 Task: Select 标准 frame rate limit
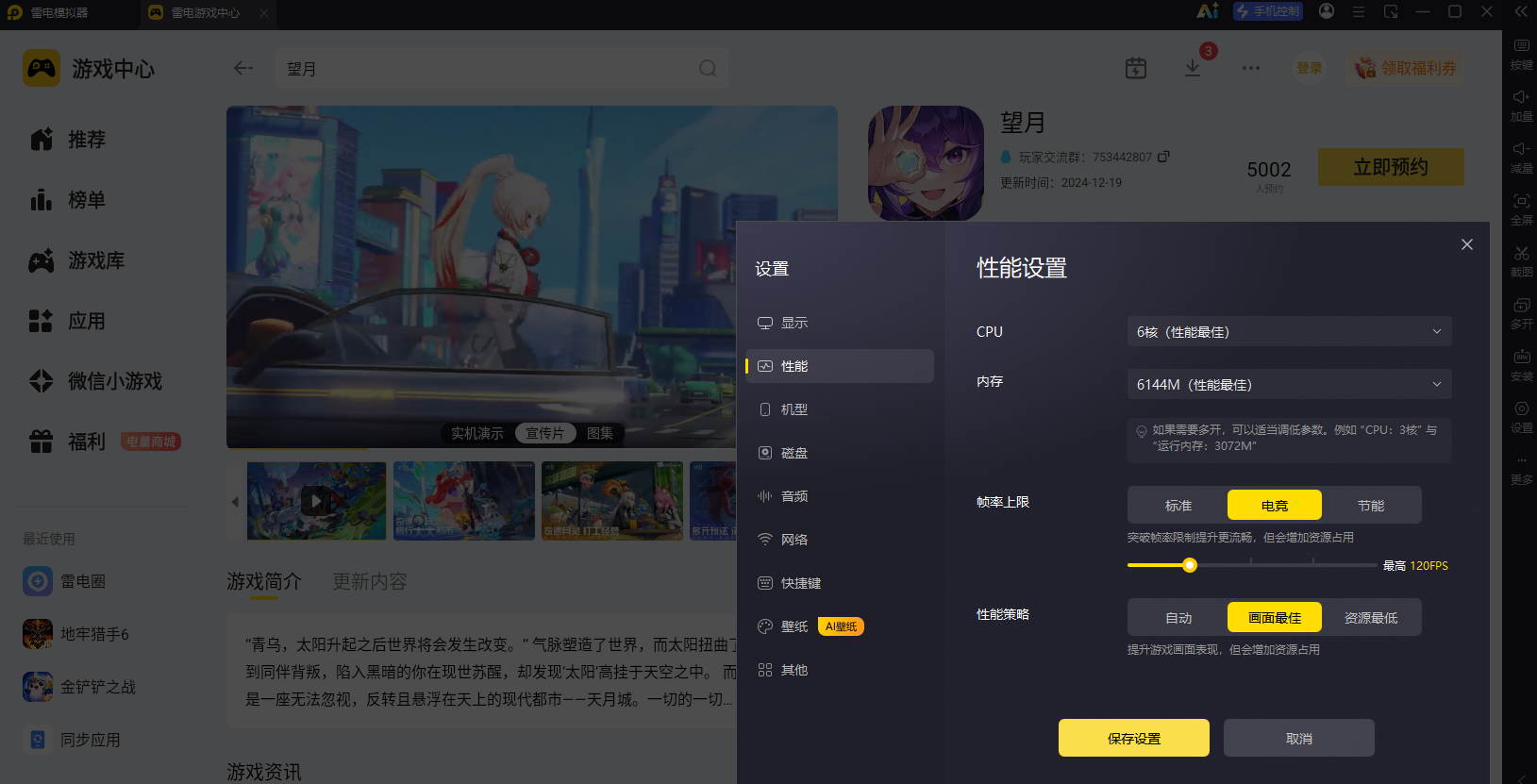(1178, 506)
